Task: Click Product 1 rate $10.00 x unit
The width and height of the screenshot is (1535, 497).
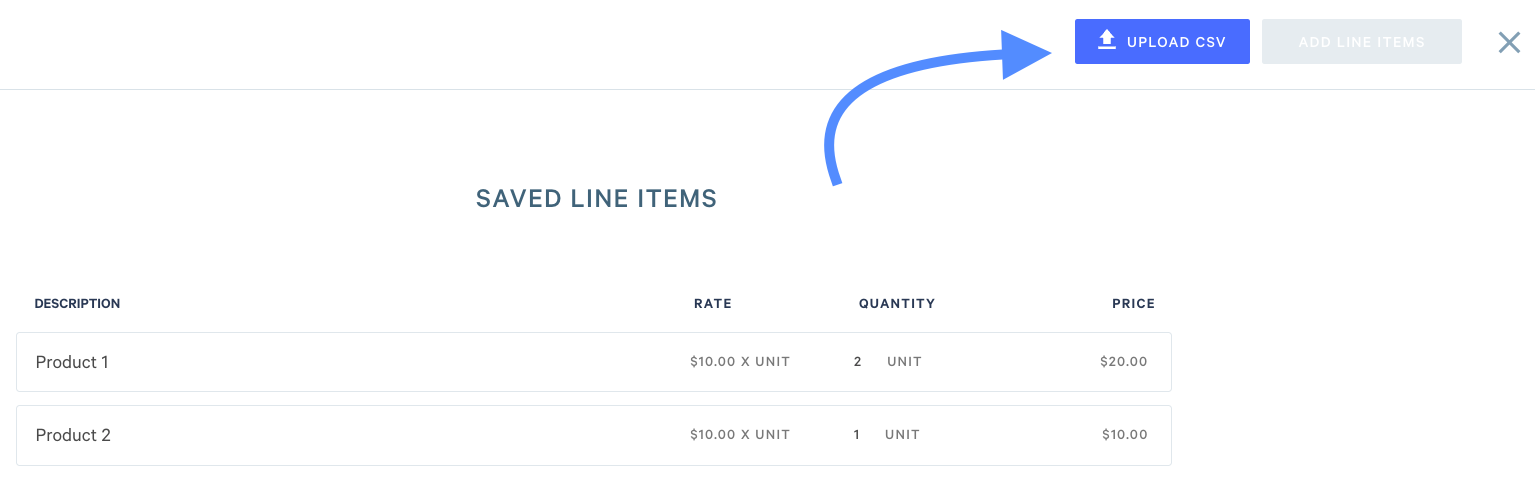Action: tap(740, 362)
